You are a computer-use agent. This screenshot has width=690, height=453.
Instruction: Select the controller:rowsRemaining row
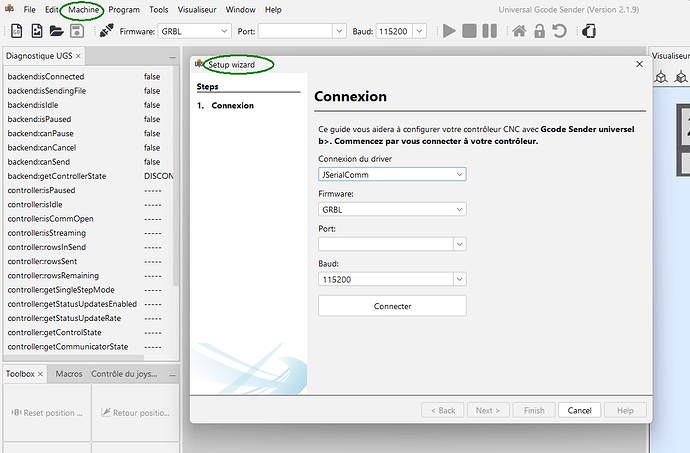tap(88, 276)
